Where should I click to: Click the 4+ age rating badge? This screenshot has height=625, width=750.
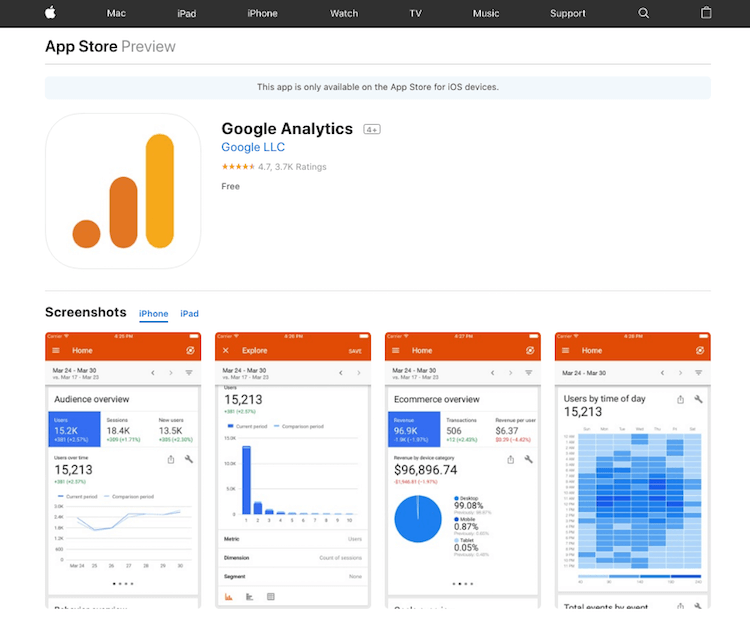(x=372, y=129)
